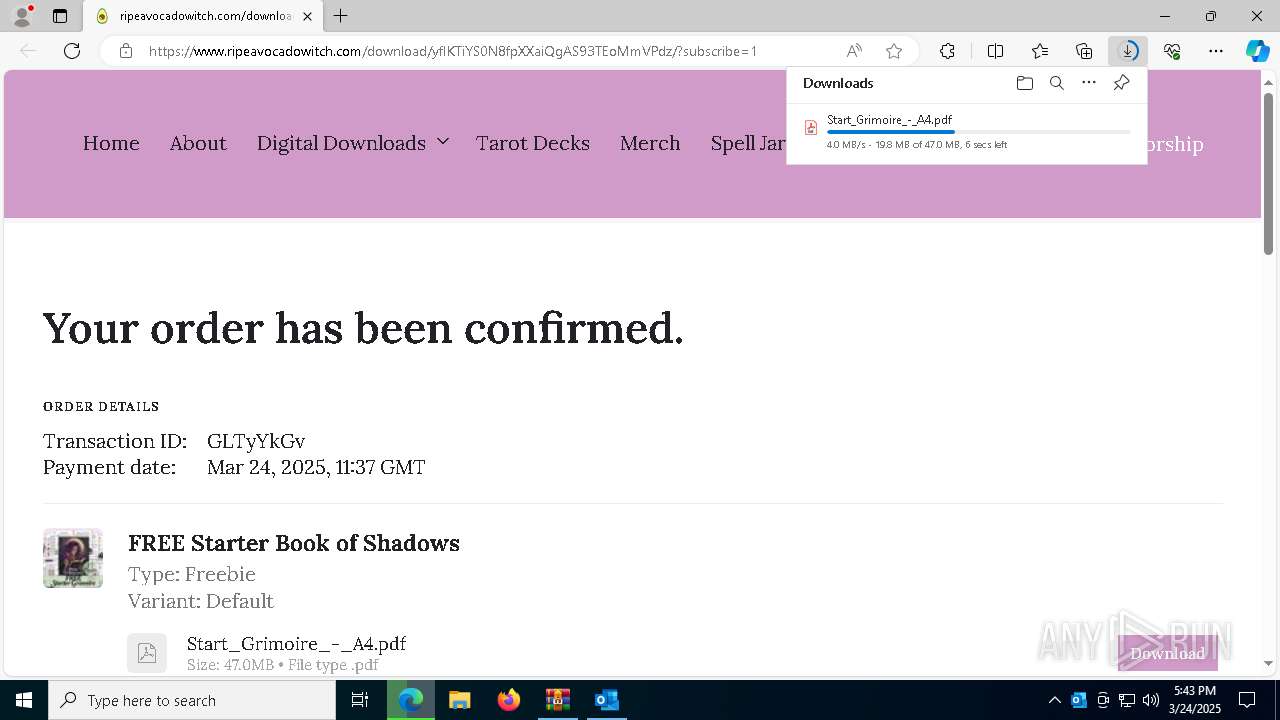The image size is (1280, 720).
Task: Open the browser profile icon
Action: [x=22, y=16]
